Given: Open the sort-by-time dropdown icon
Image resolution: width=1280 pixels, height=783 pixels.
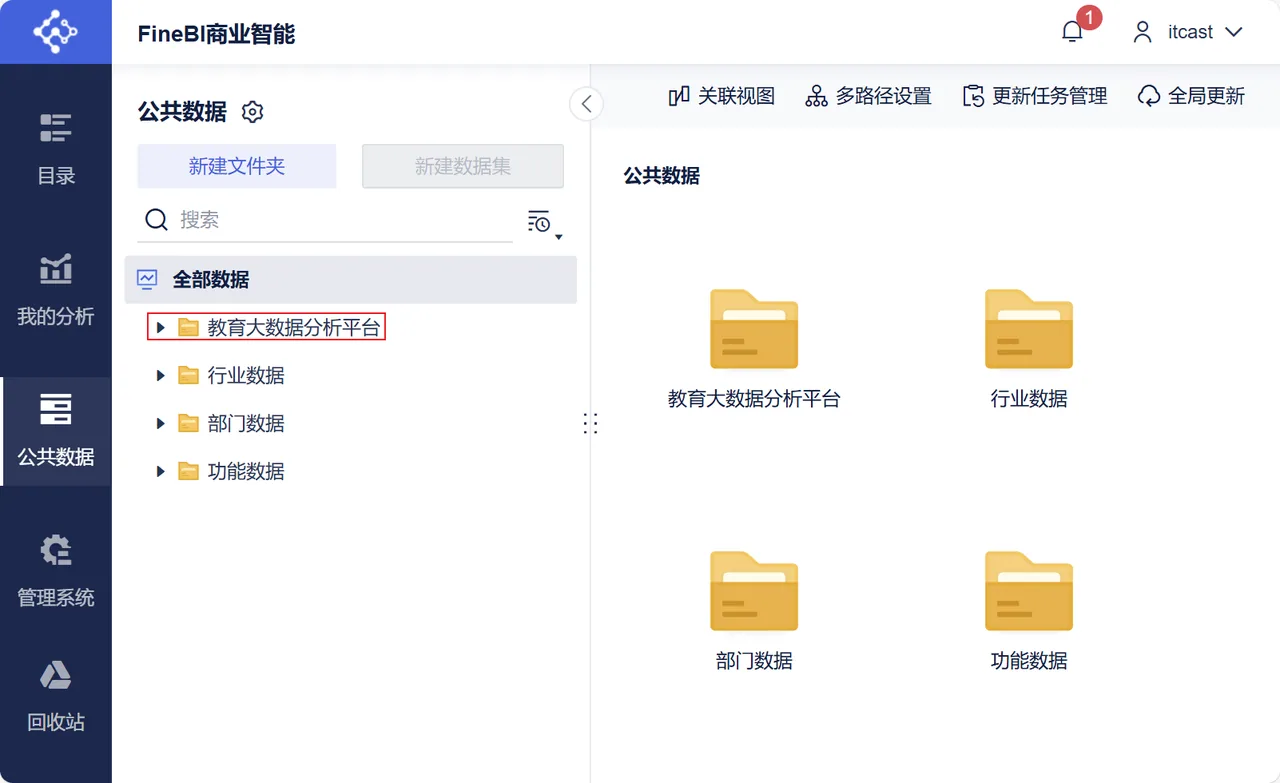Looking at the screenshot, I should point(544,223).
